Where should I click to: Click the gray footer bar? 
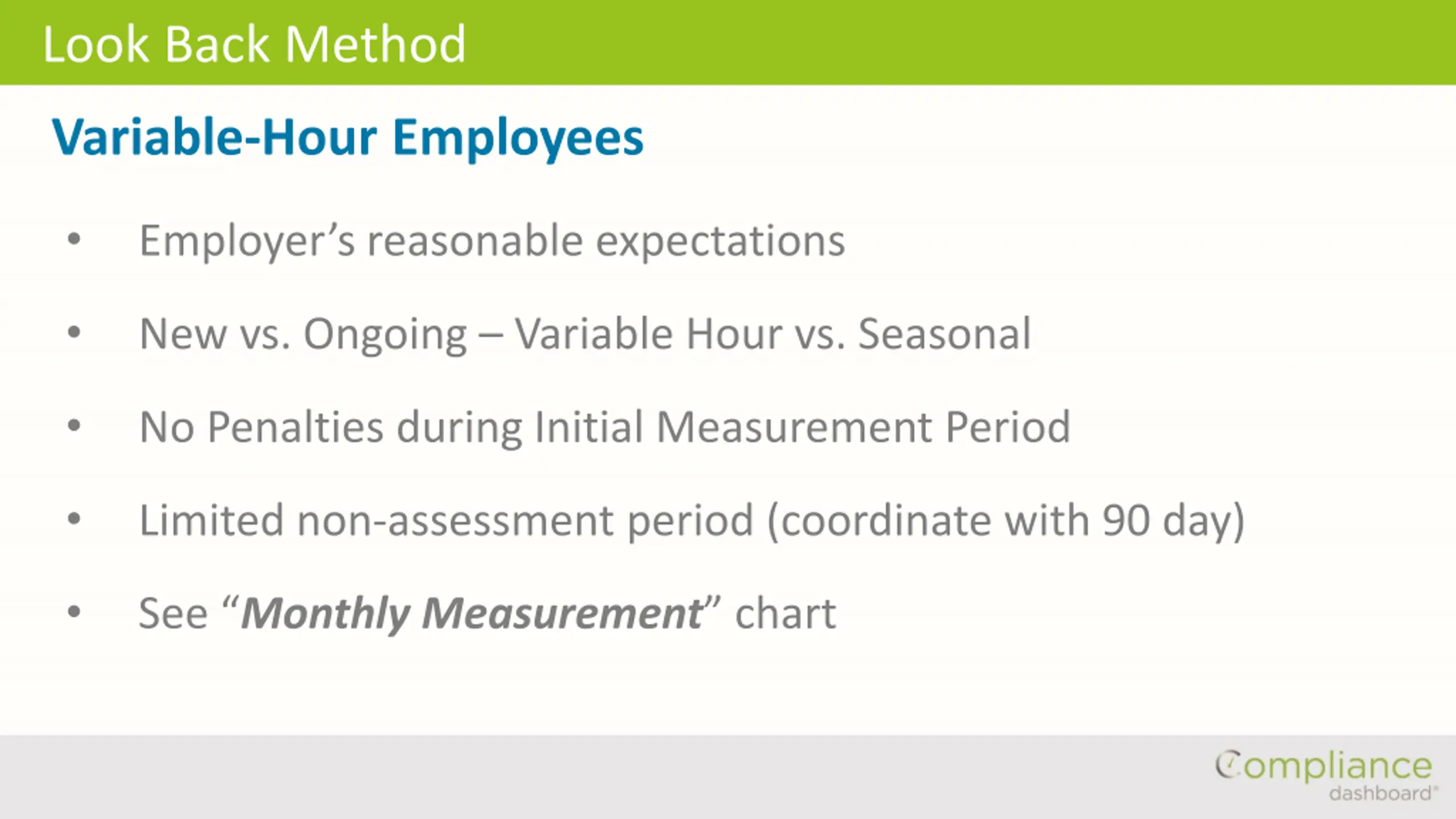point(728,777)
